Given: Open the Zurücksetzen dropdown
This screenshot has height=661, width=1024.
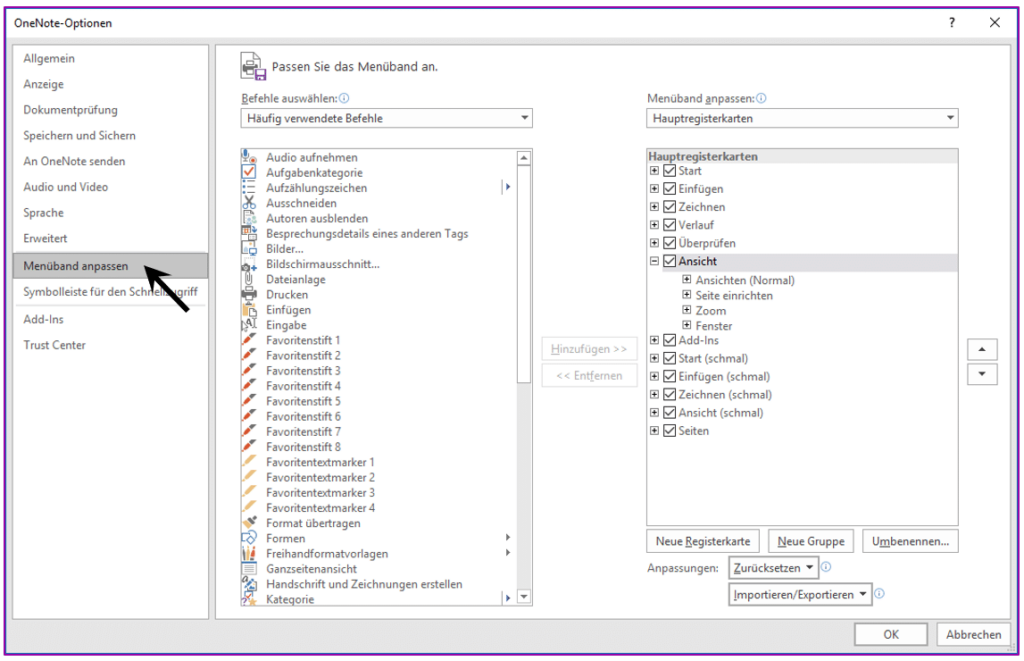Looking at the screenshot, I should pyautogui.click(x=773, y=568).
